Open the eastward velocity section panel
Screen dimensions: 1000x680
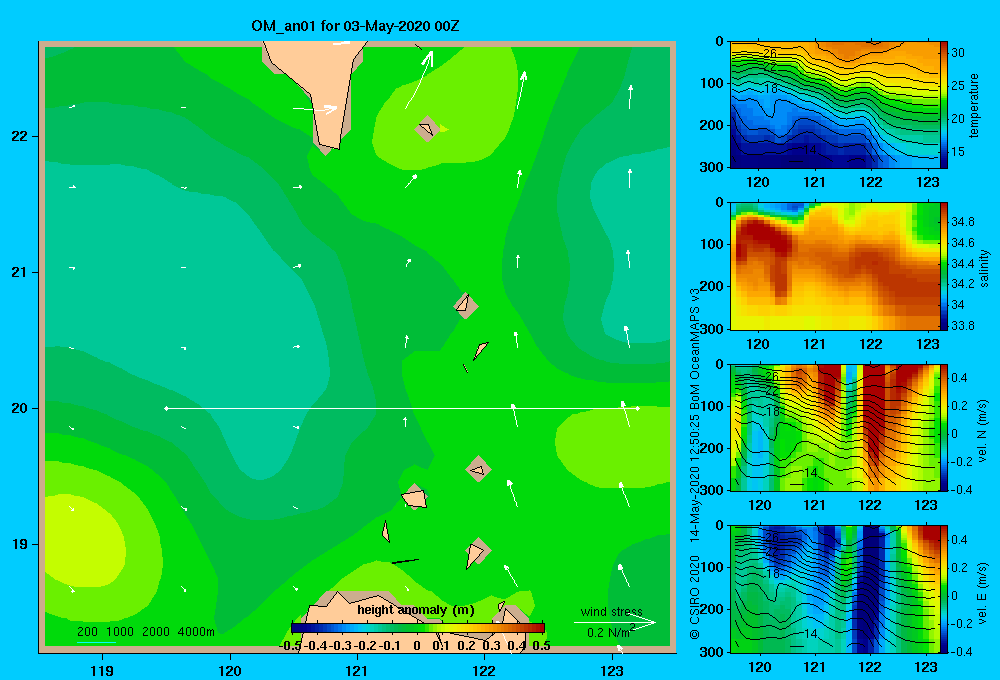point(835,589)
